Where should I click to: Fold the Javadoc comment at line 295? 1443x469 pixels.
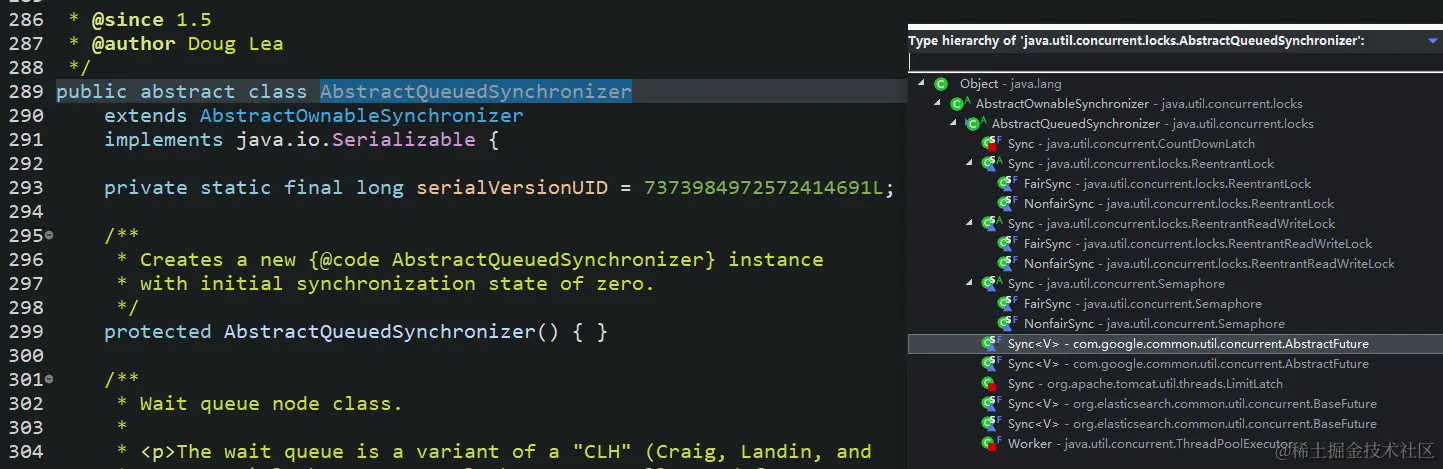click(49, 236)
